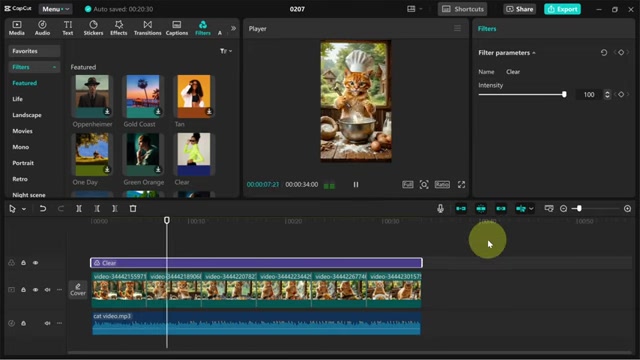
Task: Open the Shortcuts panel
Action: click(463, 9)
